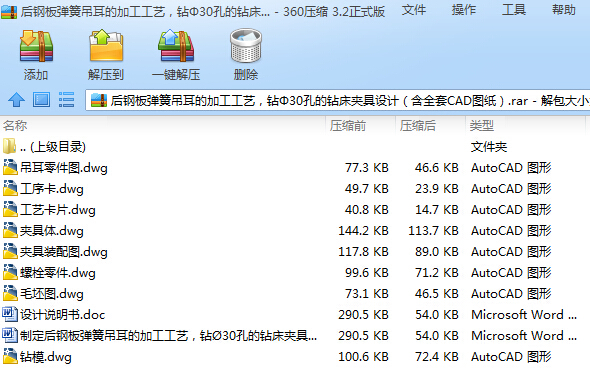Image resolution: width=590 pixels, height=378 pixels.
Task: Click the archive icon in the address bar
Action: point(99,100)
